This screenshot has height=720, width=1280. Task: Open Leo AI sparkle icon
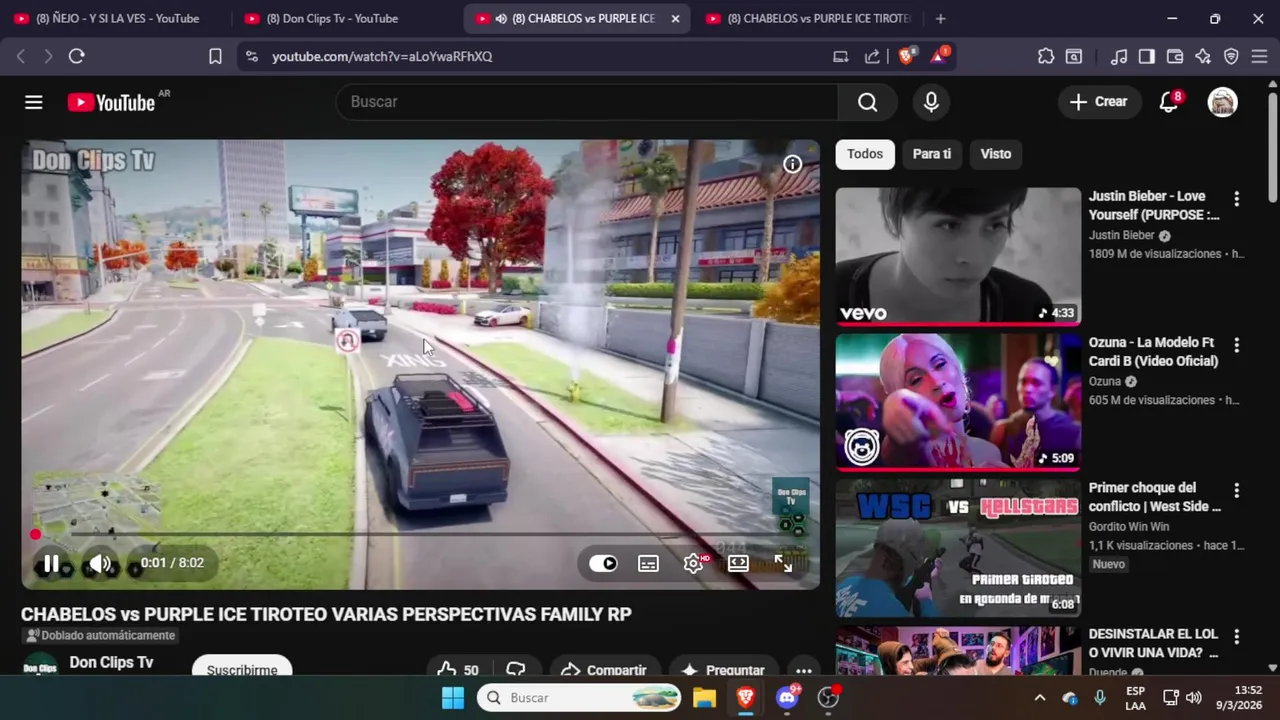[x=1203, y=57]
